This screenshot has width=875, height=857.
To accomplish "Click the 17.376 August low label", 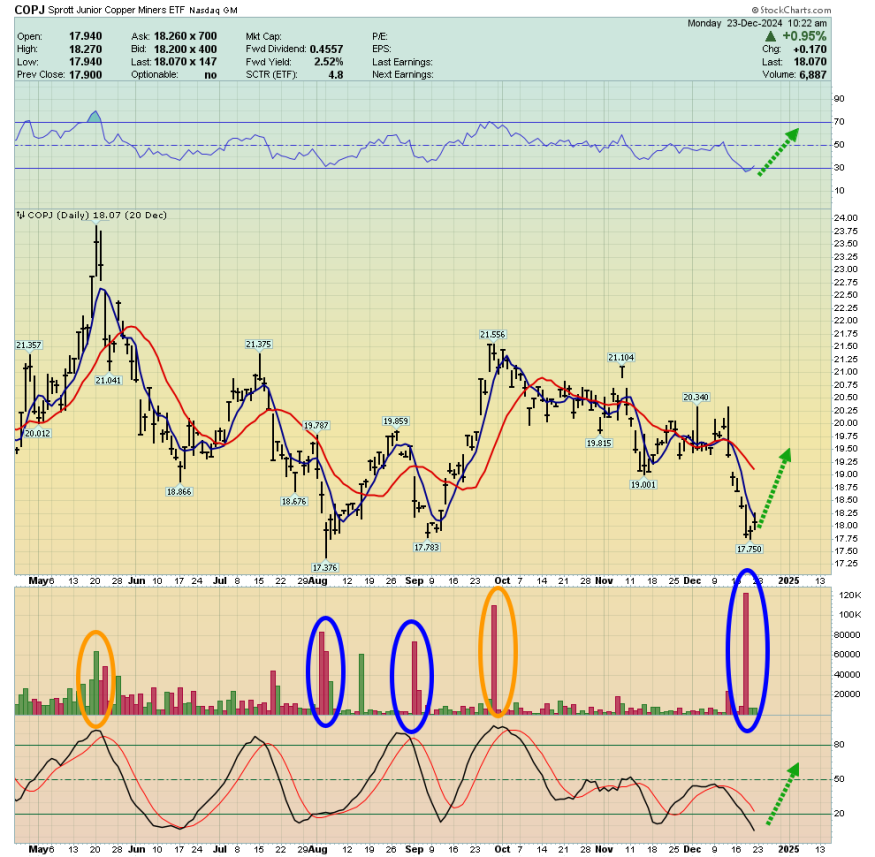I will [x=325, y=568].
